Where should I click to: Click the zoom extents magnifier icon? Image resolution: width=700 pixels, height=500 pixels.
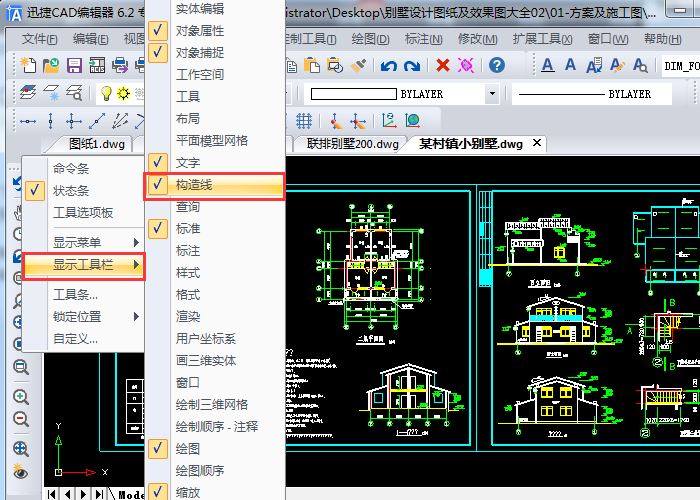tap(21, 449)
